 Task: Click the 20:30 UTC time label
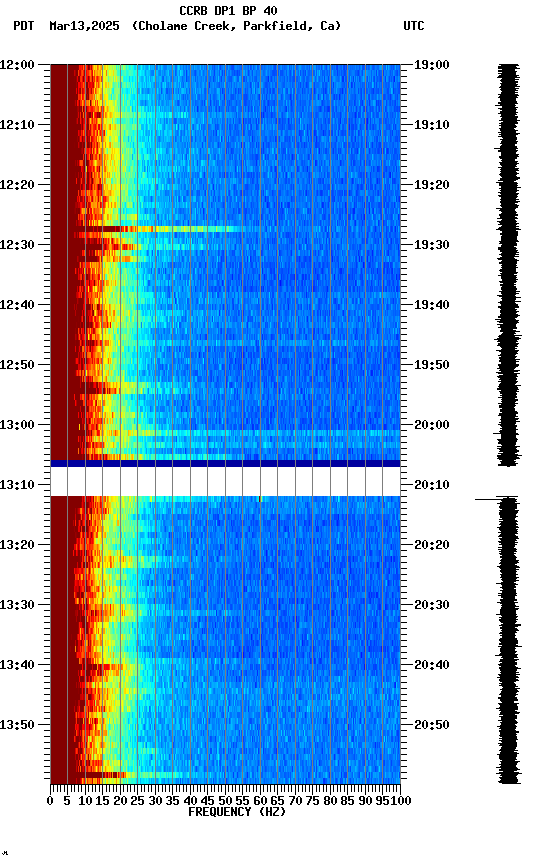coord(432,605)
